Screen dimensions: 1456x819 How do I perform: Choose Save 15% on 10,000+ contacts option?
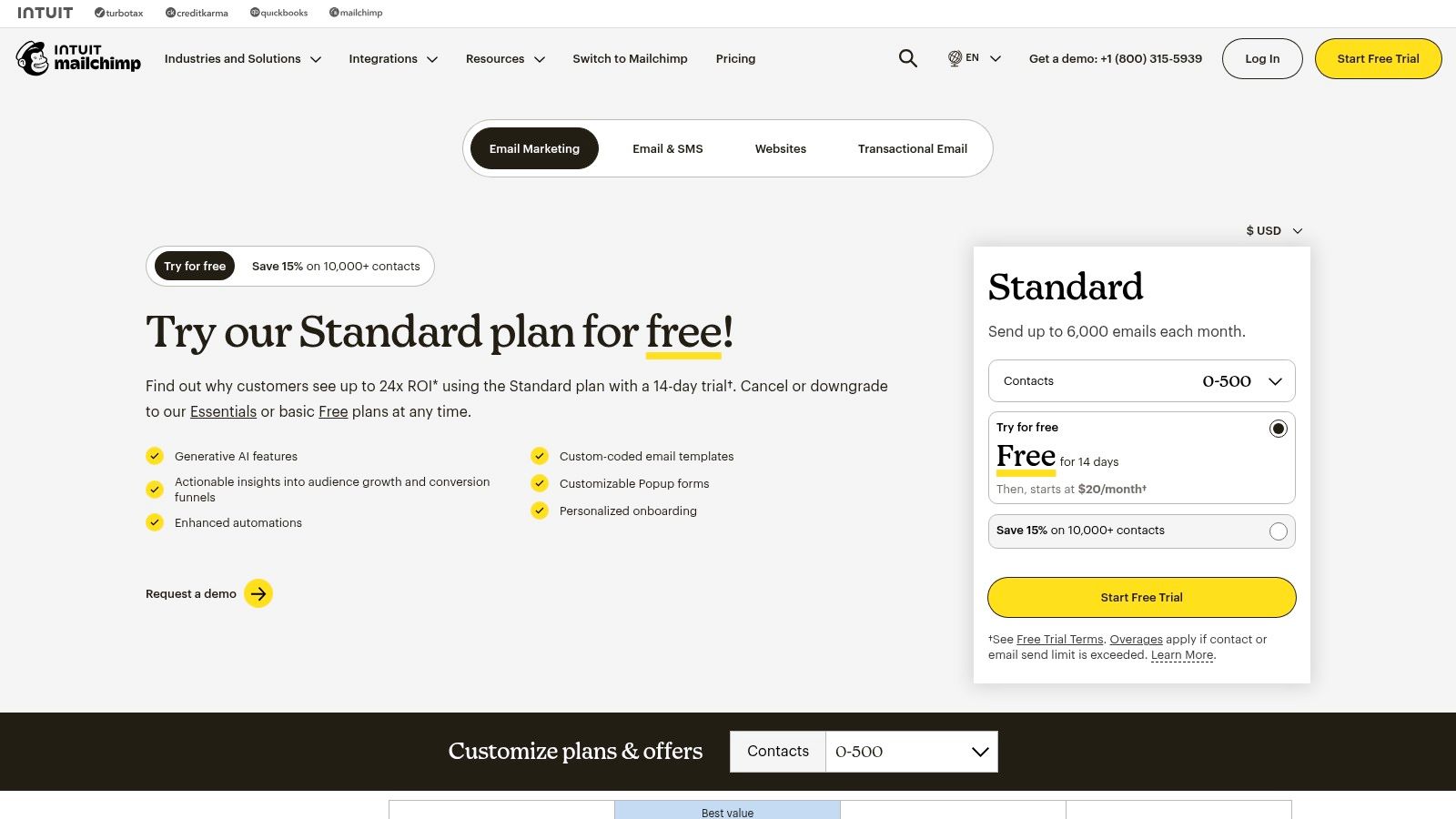(x=1279, y=531)
